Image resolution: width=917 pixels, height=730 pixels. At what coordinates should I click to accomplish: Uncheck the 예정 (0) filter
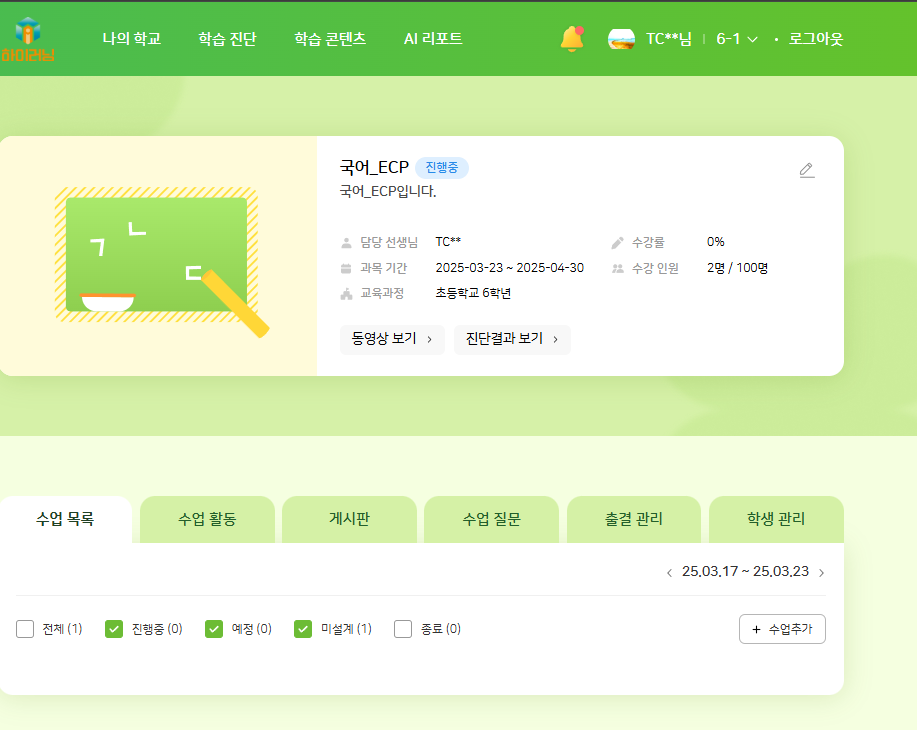click(214, 629)
